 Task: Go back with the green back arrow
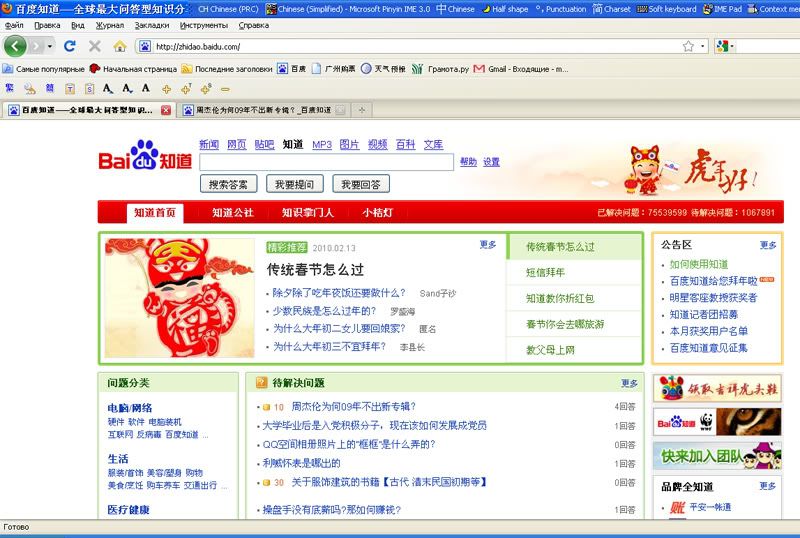(x=15, y=46)
